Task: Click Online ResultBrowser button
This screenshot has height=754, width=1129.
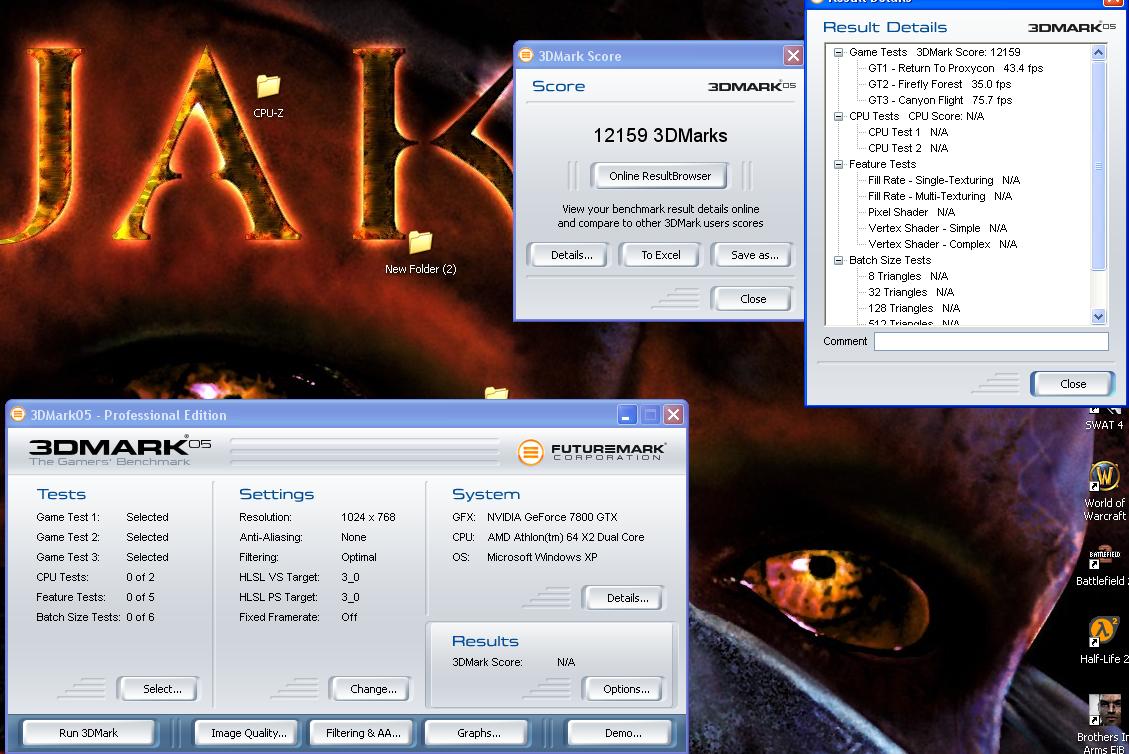Action: click(x=660, y=176)
